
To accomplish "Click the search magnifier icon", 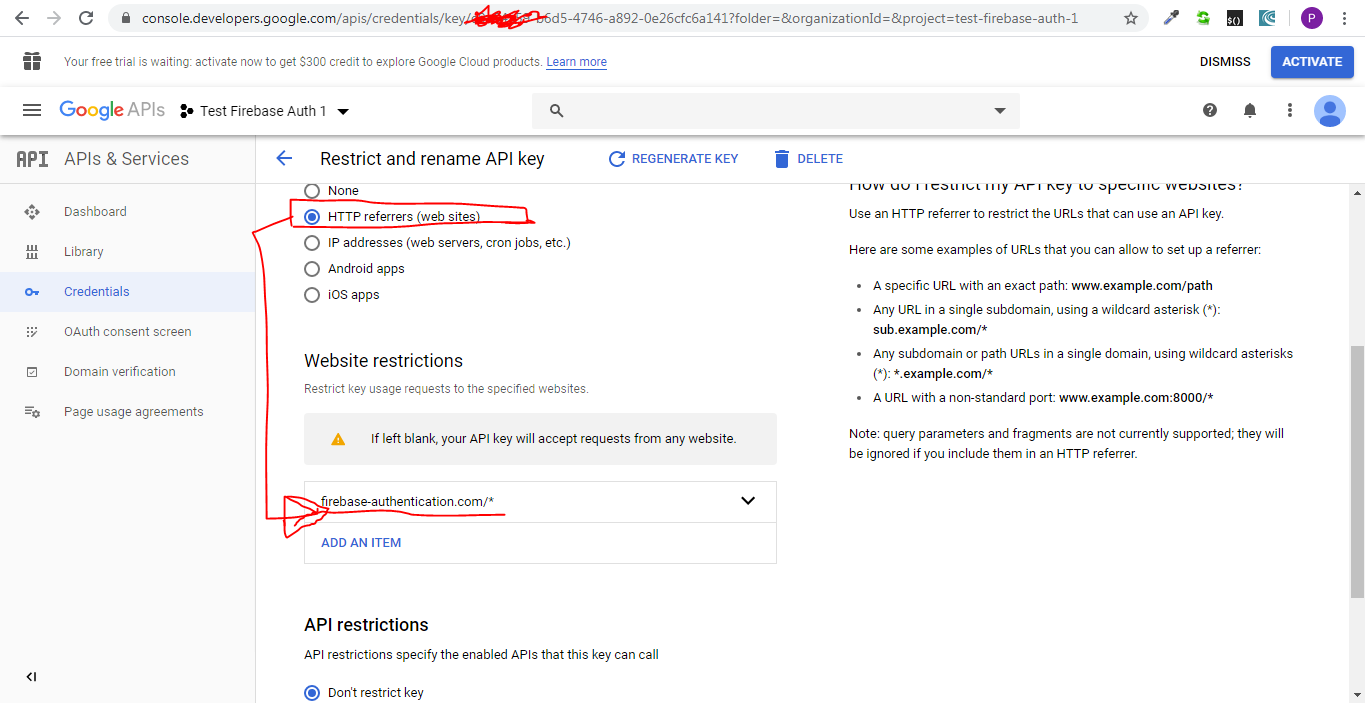I will tap(557, 111).
